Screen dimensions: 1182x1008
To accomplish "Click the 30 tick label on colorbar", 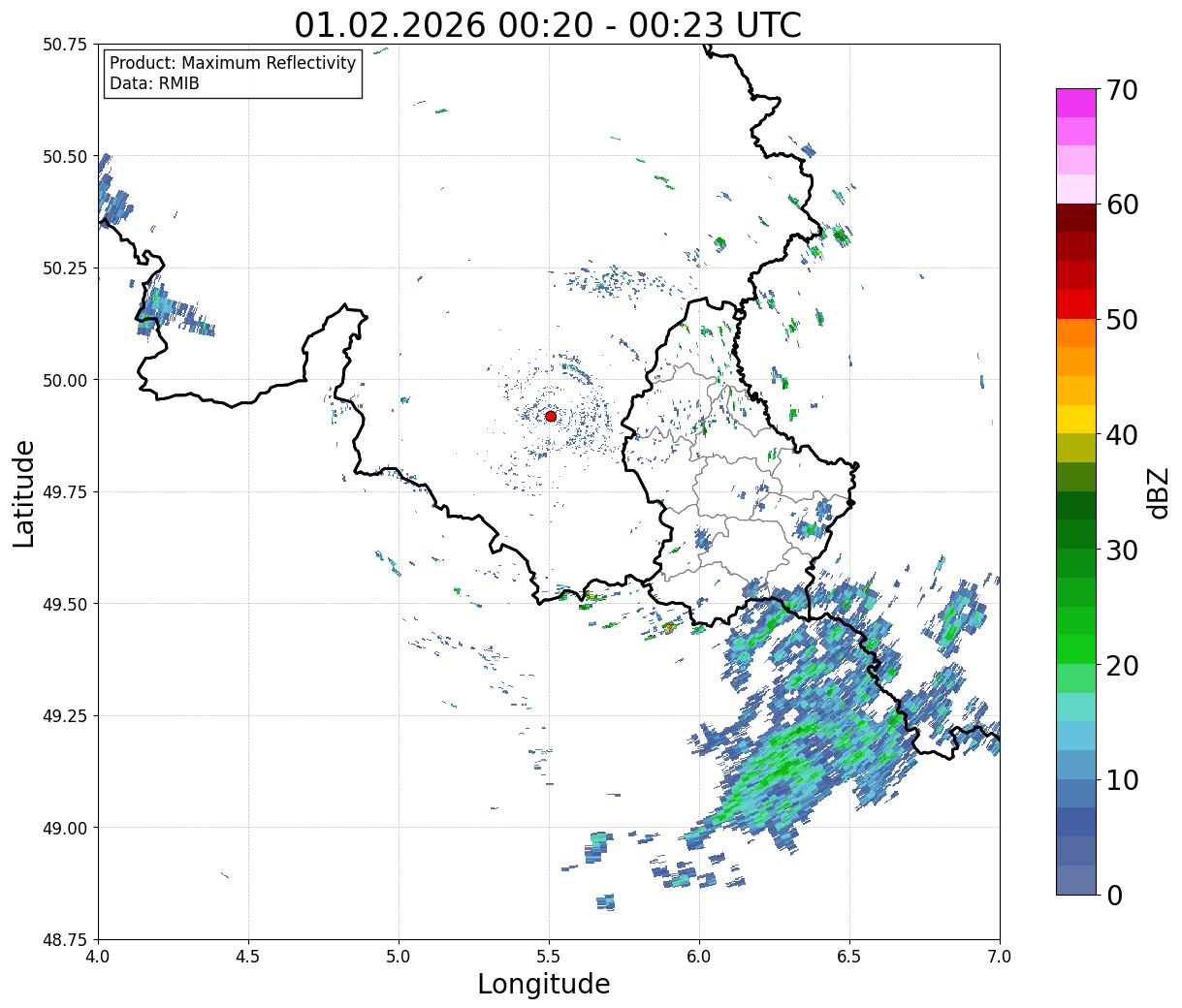I will tap(1122, 551).
